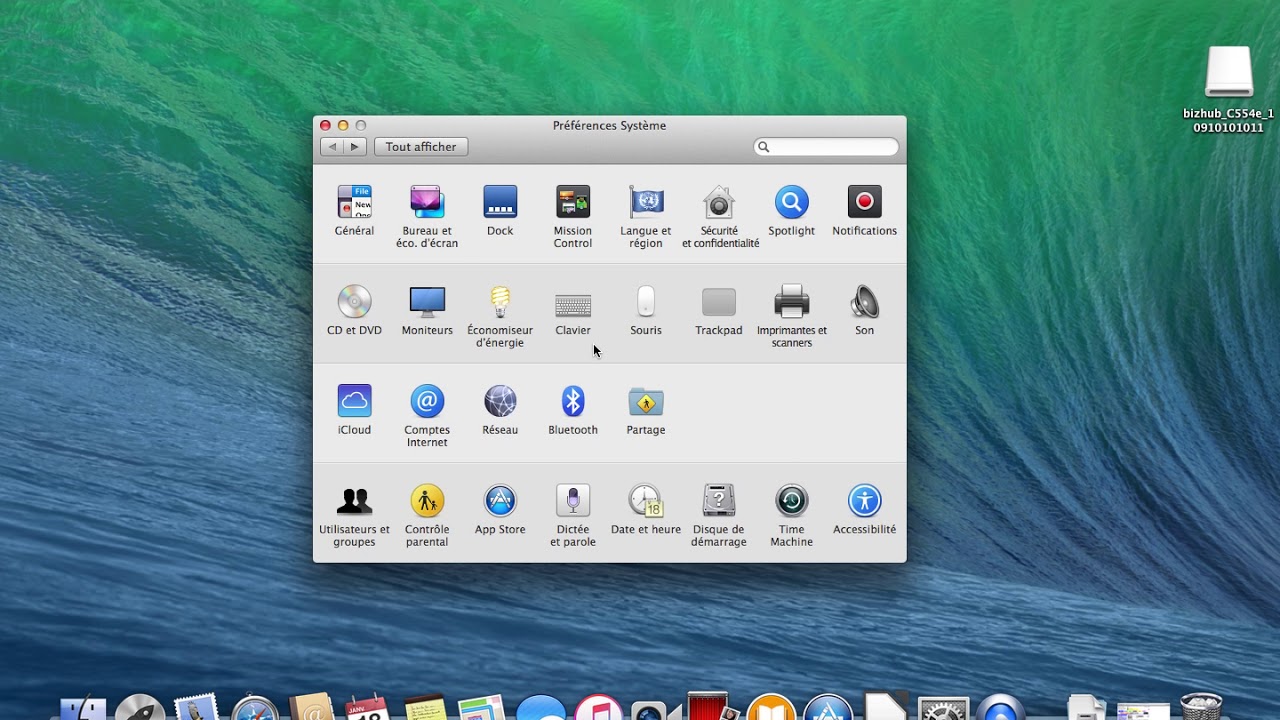Open Spotlight preferences pane
This screenshot has height=720, width=1280.
(x=791, y=211)
